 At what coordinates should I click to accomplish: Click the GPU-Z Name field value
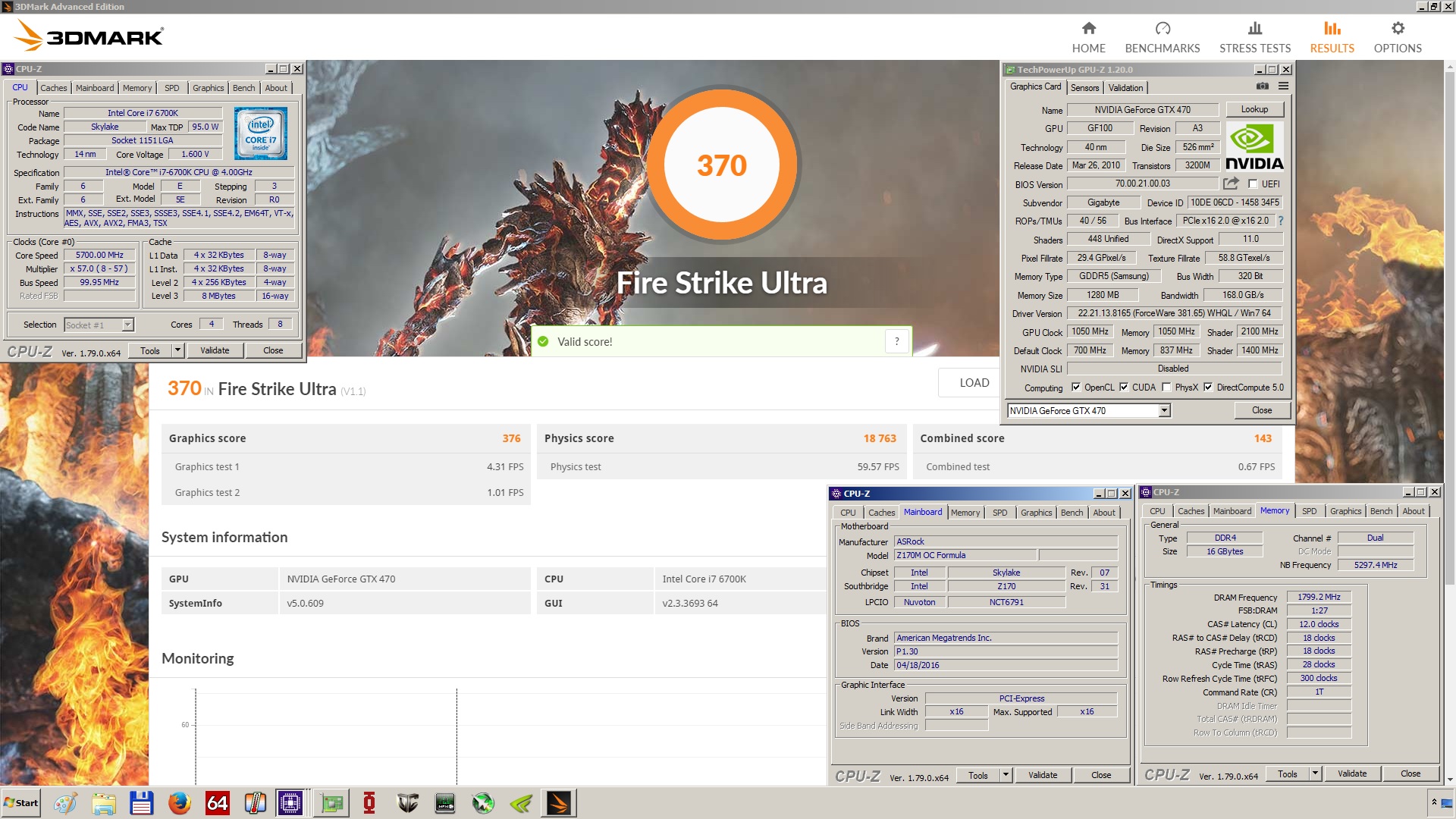1142,109
